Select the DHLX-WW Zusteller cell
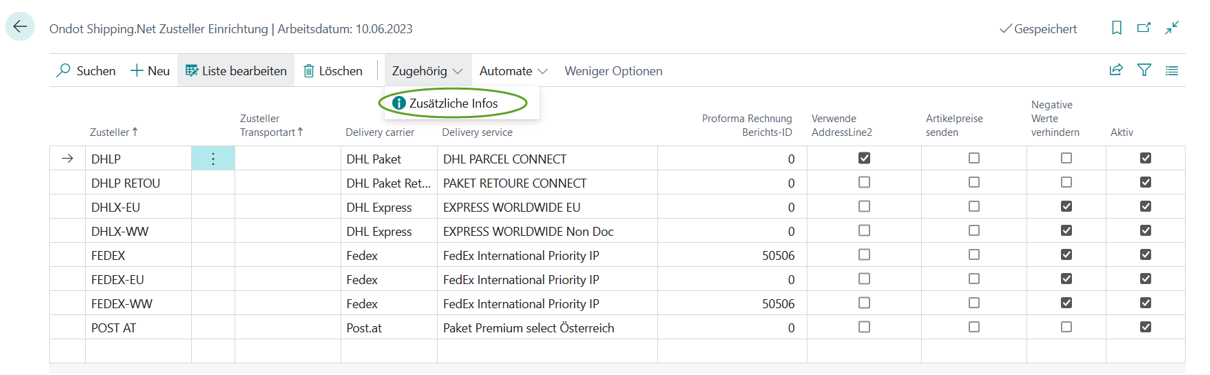Image resolution: width=1210 pixels, height=375 pixels. click(138, 231)
